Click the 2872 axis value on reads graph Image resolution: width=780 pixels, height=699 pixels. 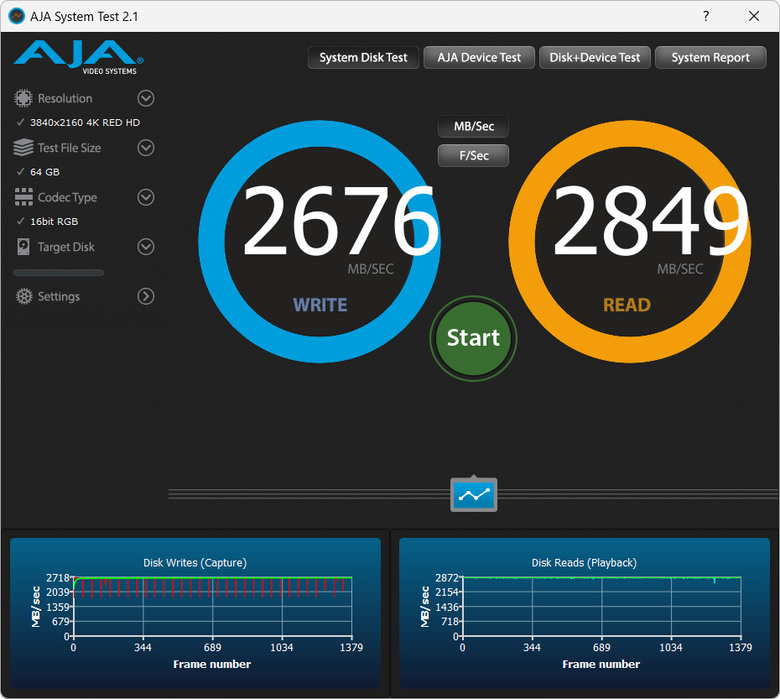click(x=447, y=578)
